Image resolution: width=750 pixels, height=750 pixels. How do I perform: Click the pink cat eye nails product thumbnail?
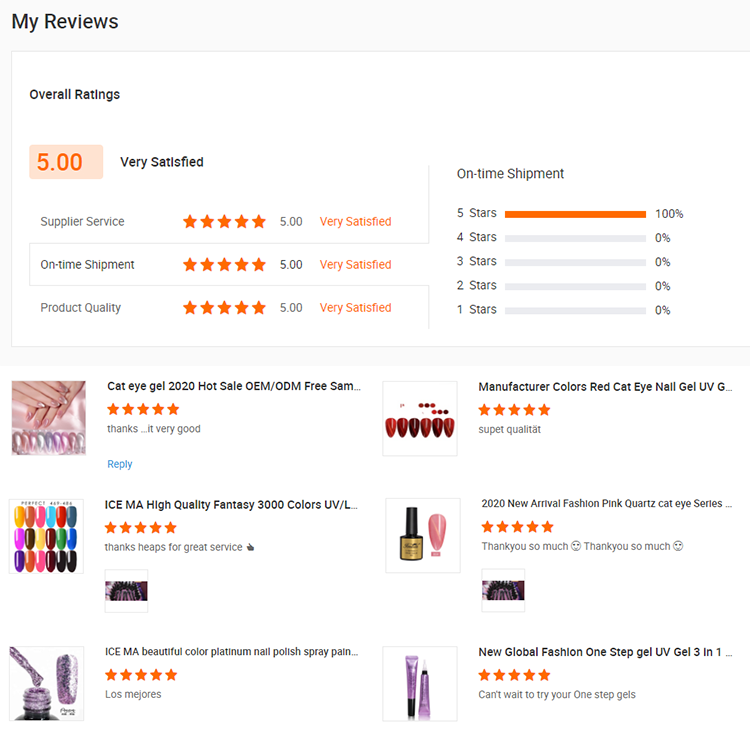pyautogui.click(x=49, y=418)
